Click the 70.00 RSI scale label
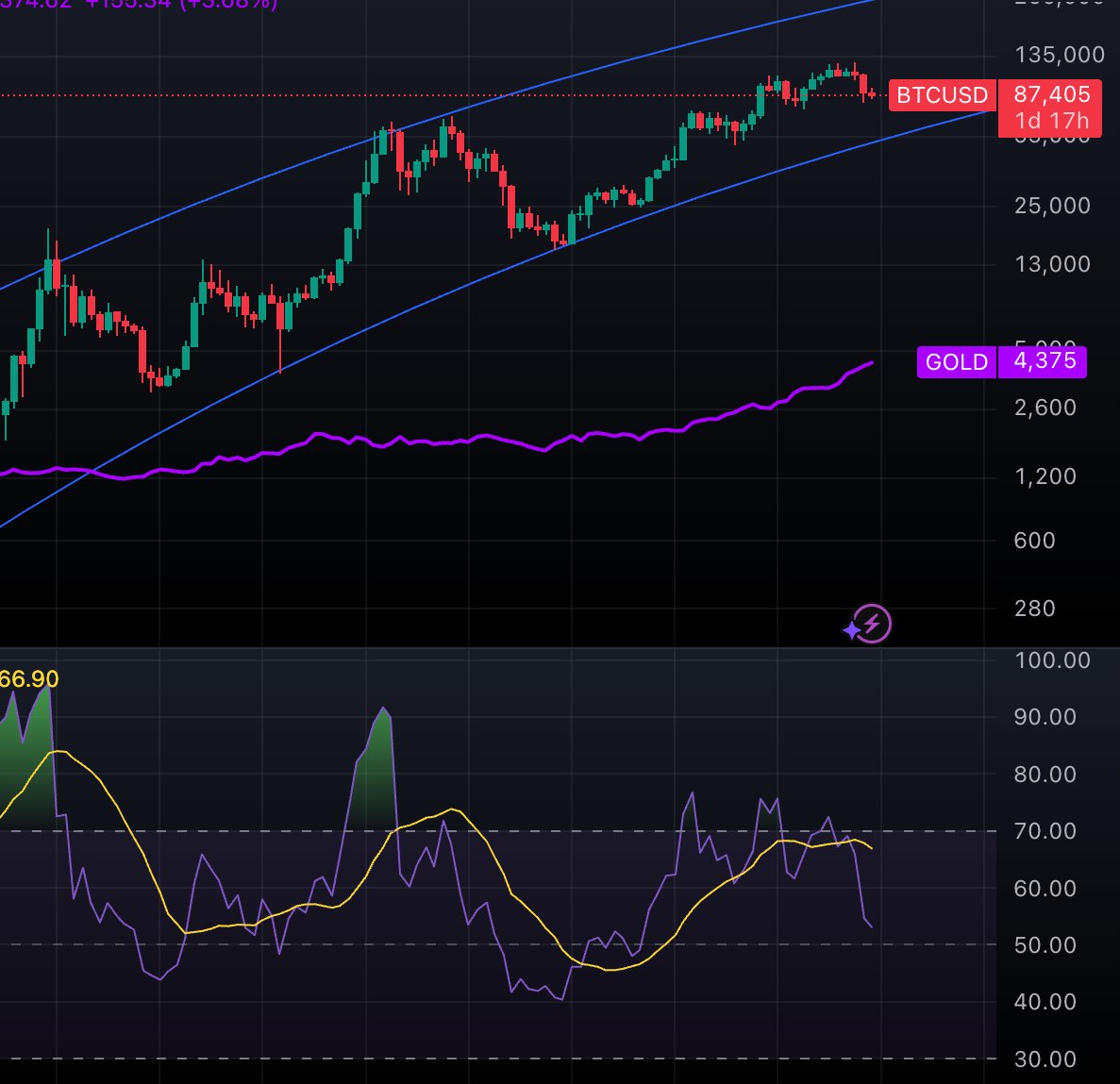The image size is (1120, 1084). click(1045, 831)
